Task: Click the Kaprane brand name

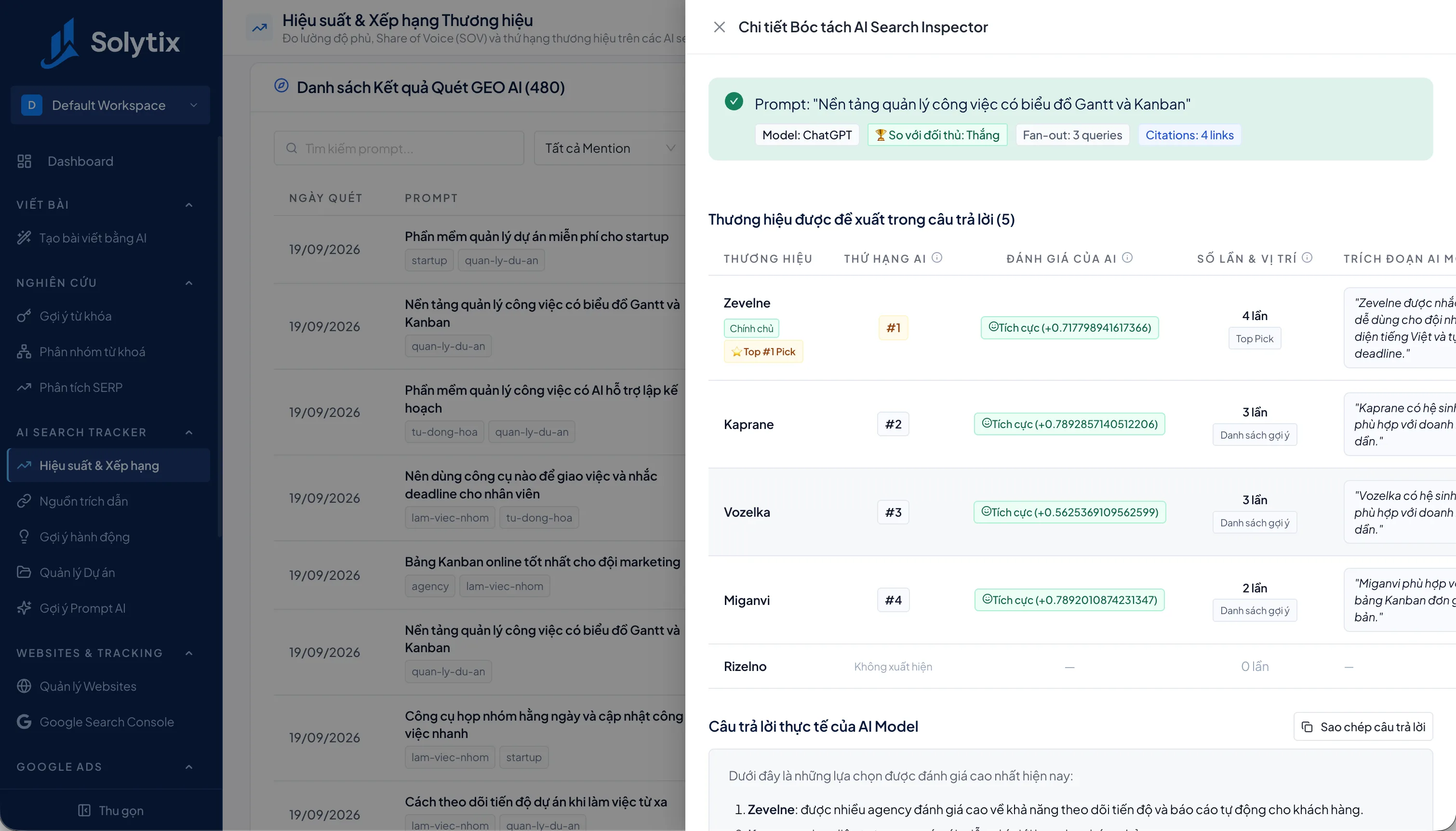Action: coord(748,424)
